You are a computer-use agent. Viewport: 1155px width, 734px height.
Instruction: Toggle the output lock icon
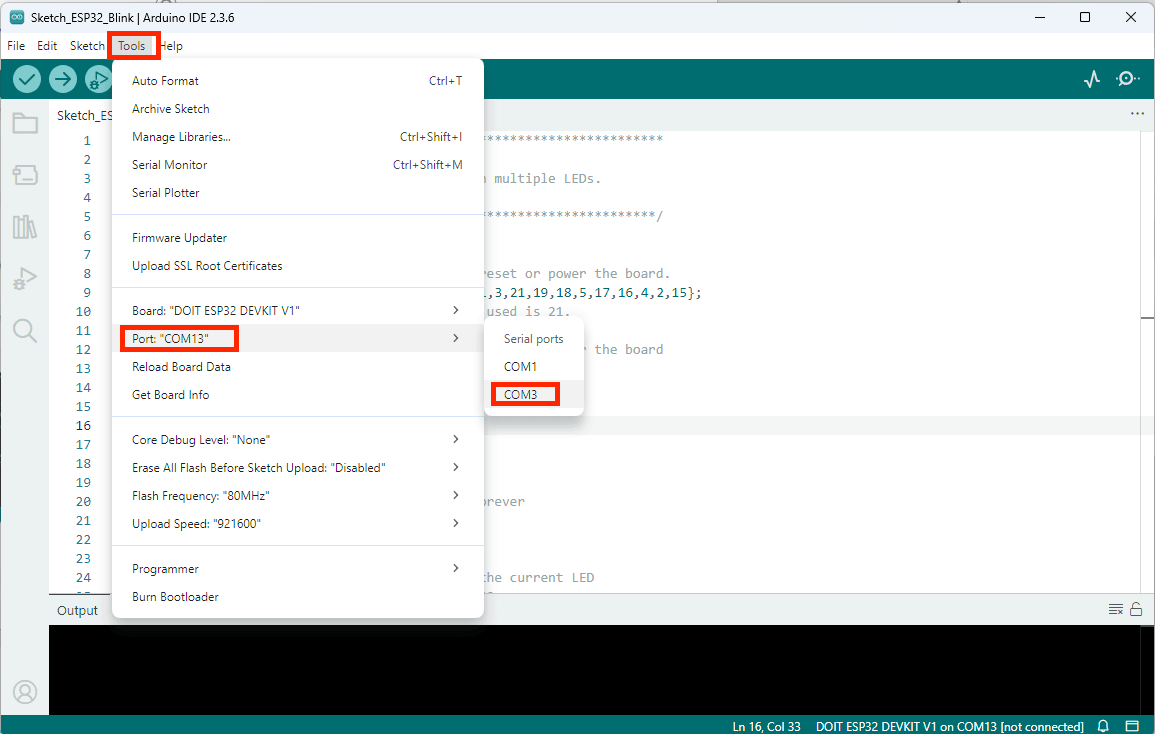pos(1136,609)
